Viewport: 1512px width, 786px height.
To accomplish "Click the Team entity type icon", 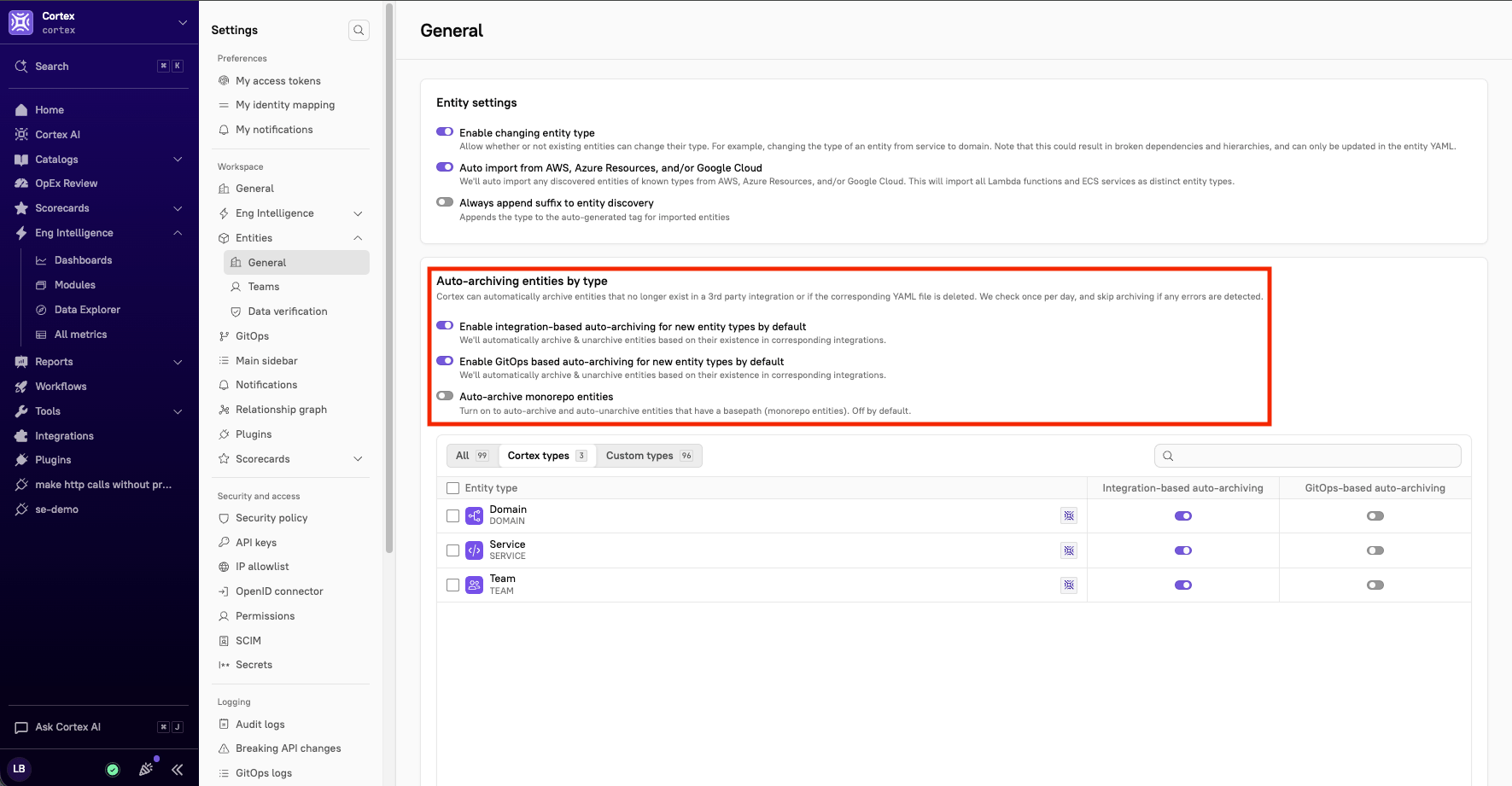I will pos(474,585).
